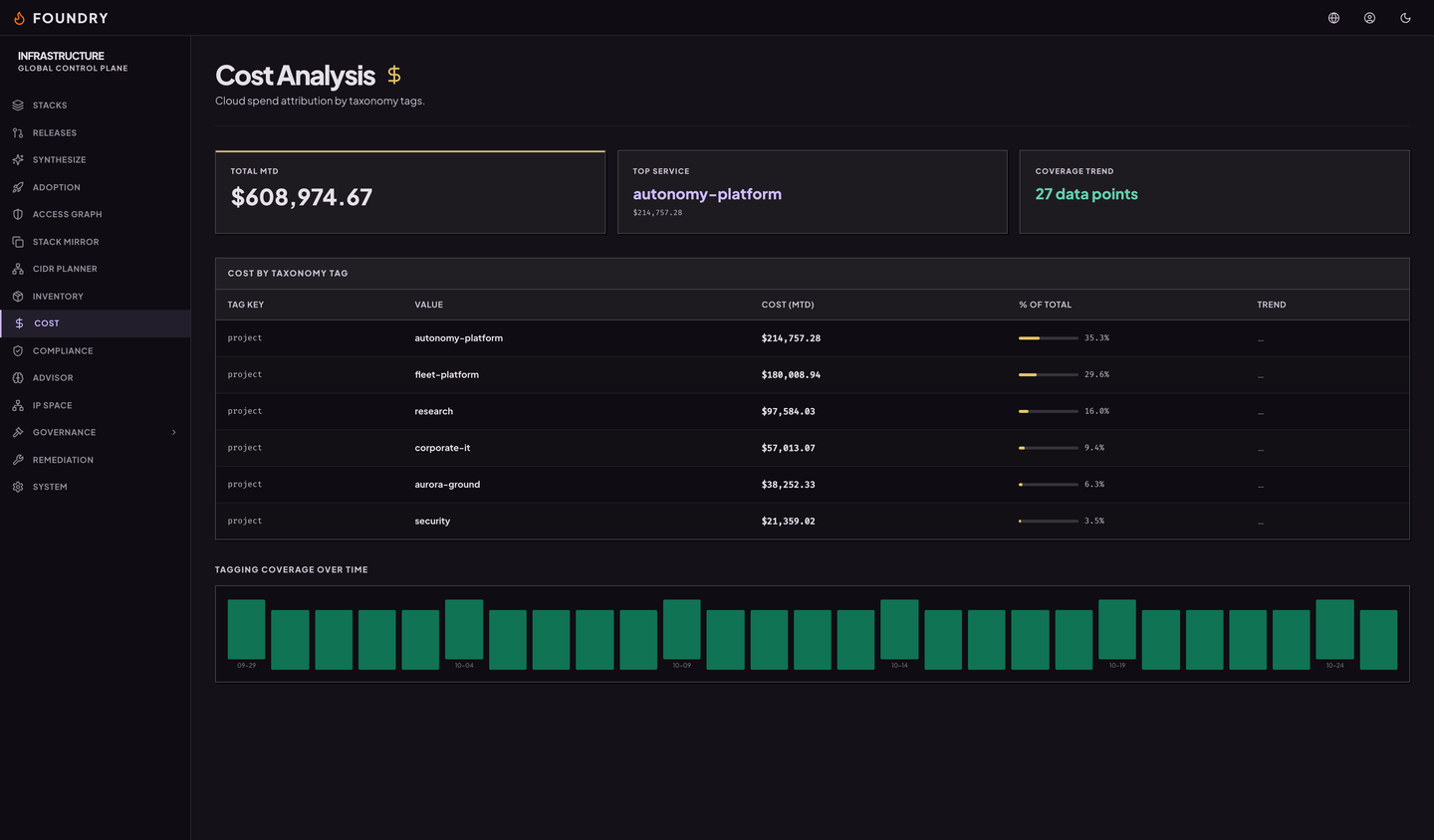The height and width of the screenshot is (840, 1434).
Task: Click the % of Total column header
Action: pyautogui.click(x=1046, y=305)
